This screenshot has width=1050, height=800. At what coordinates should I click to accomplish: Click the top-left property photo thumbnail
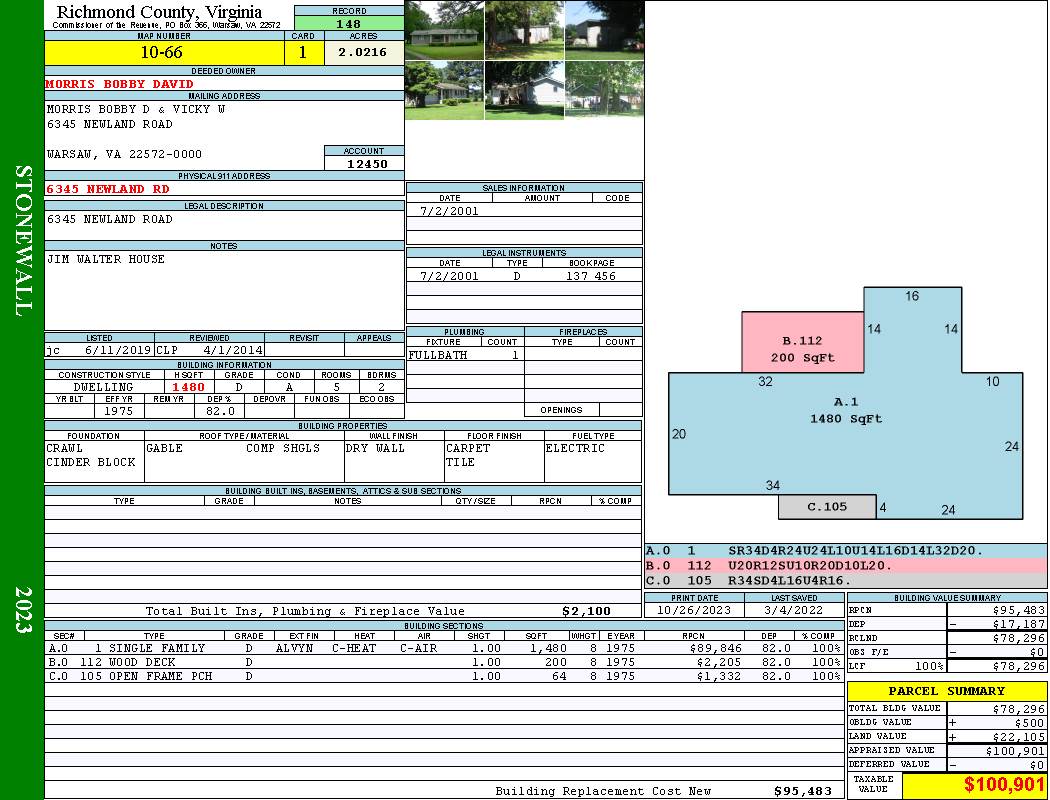445,30
